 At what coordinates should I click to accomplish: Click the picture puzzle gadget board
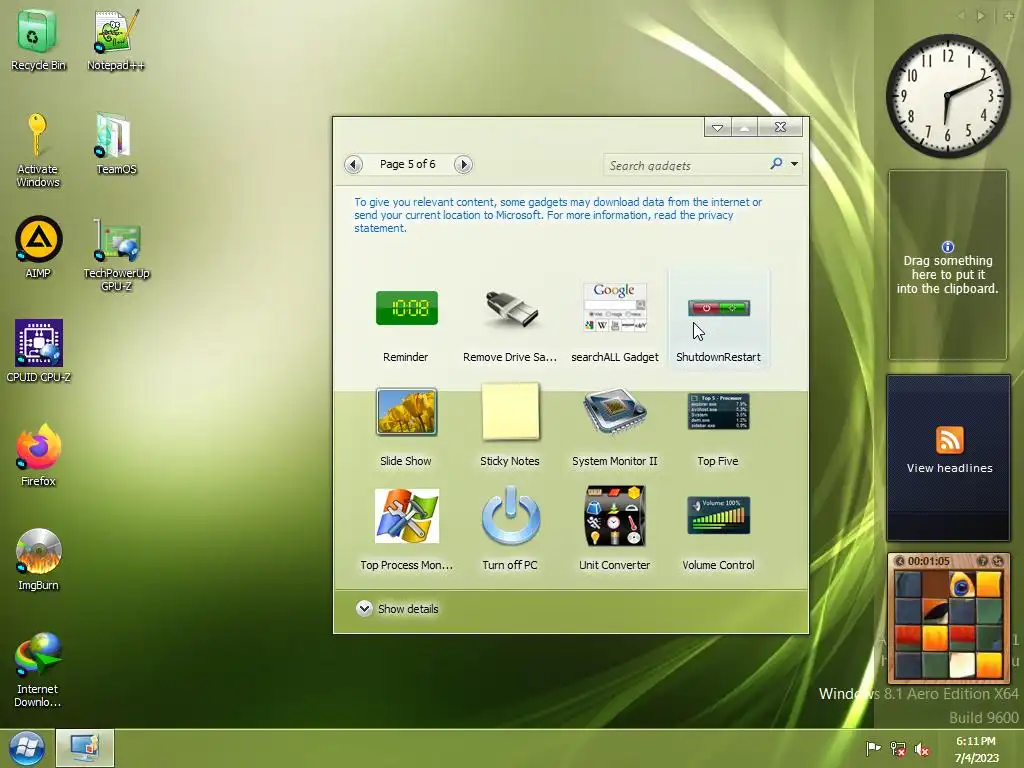click(948, 624)
